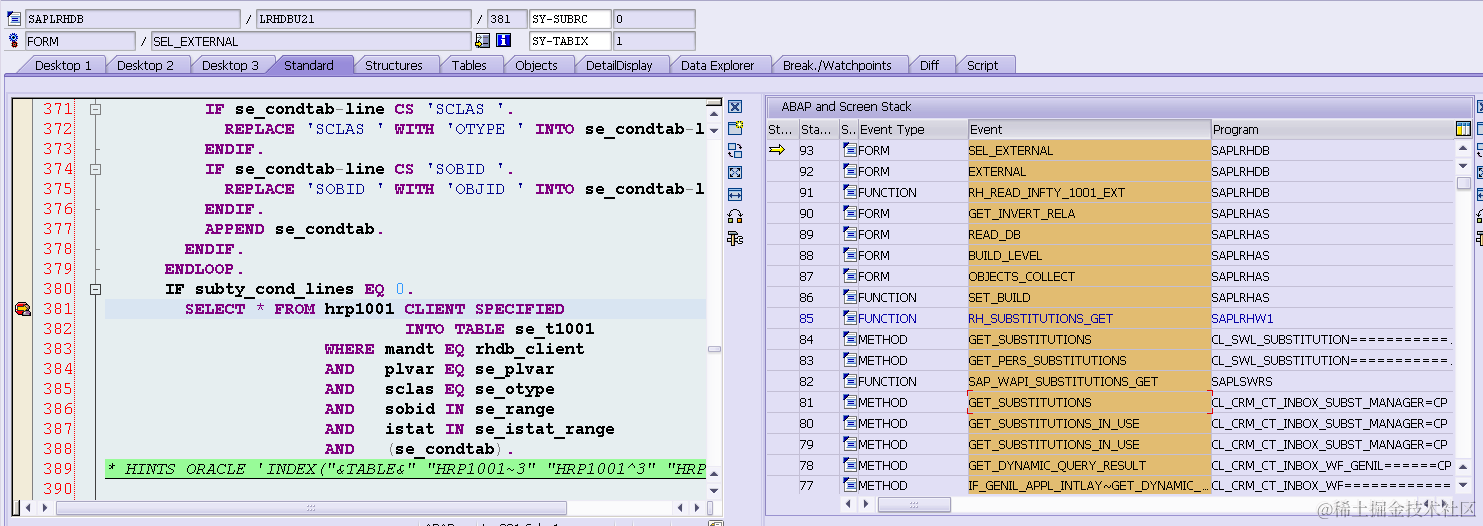The image size is (1483, 526).
Task: Switch to the Desktop 3 tab
Action: [x=230, y=65]
